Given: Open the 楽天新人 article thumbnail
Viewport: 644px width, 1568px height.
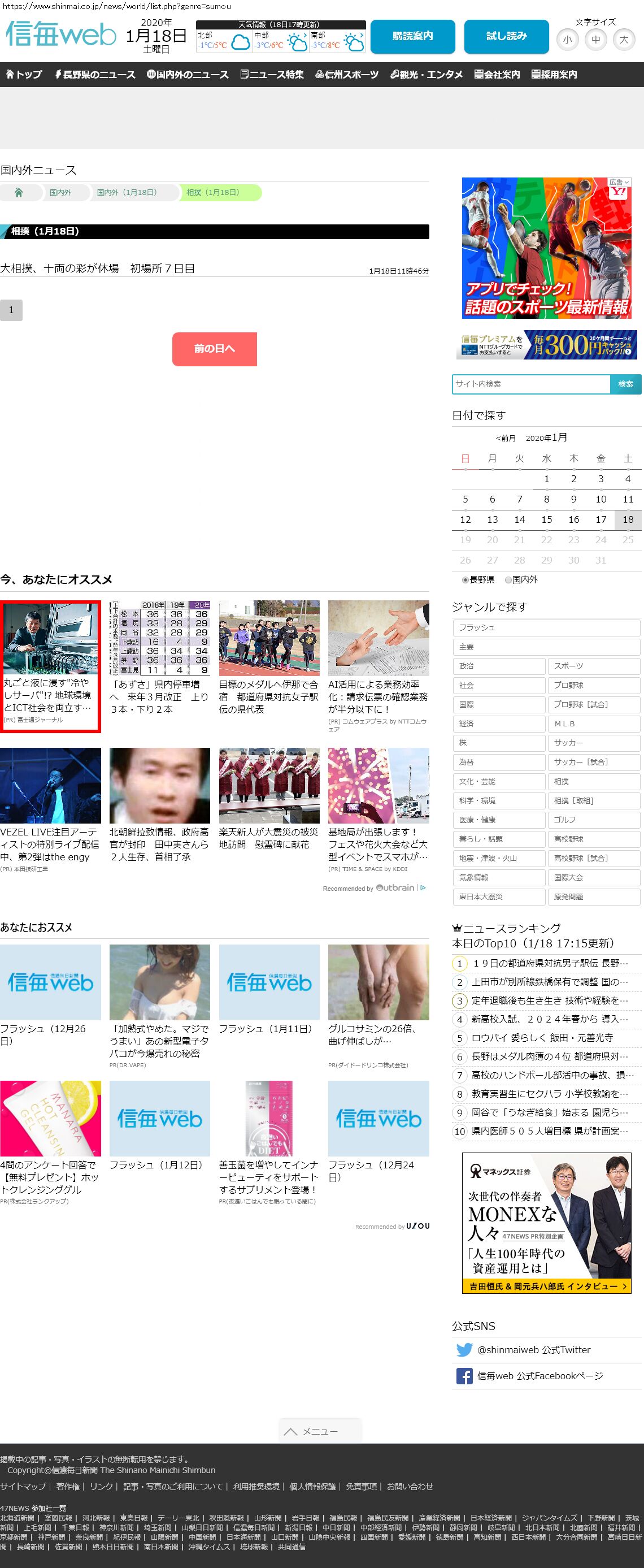Looking at the screenshot, I should pos(269,785).
